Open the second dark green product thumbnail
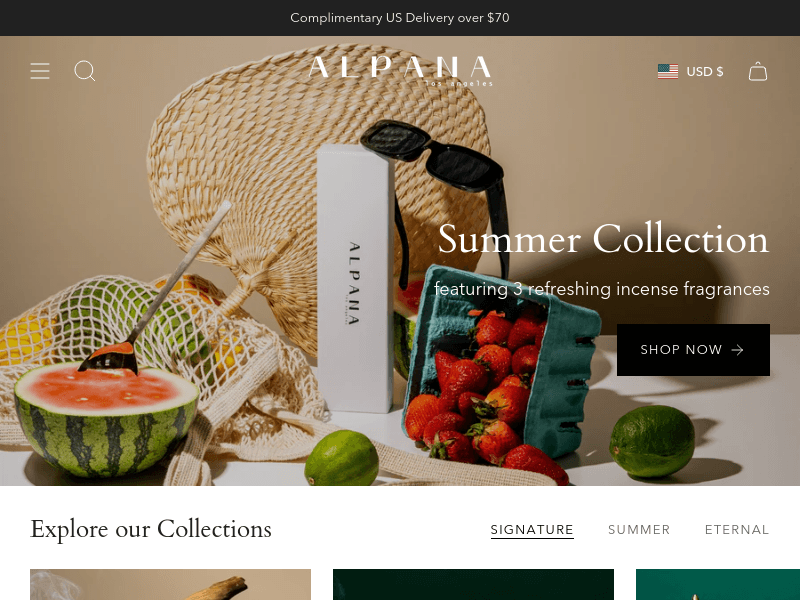This screenshot has width=800, height=600. (x=473, y=585)
